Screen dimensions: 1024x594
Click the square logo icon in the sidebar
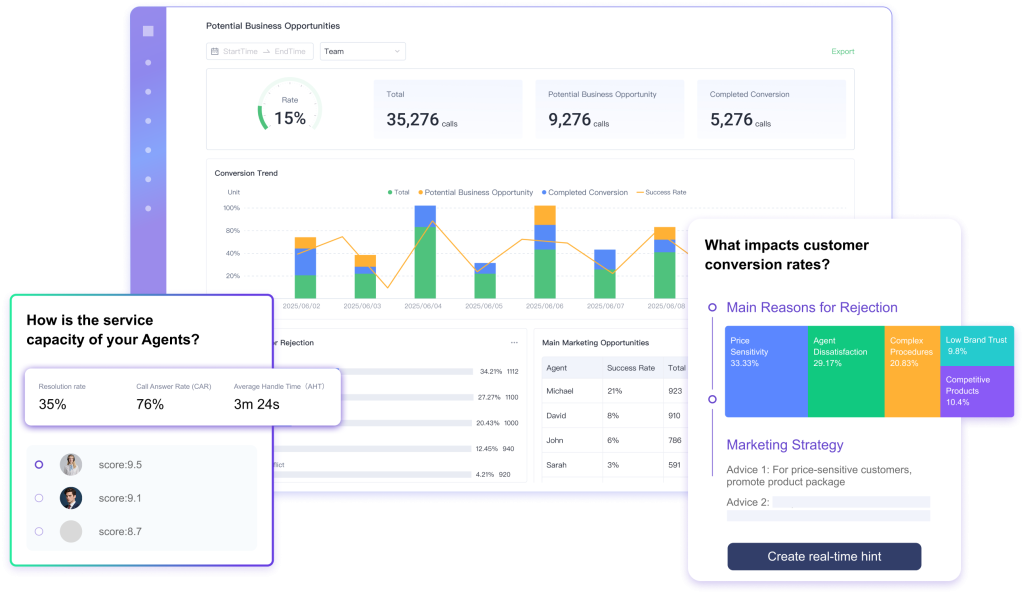click(148, 31)
